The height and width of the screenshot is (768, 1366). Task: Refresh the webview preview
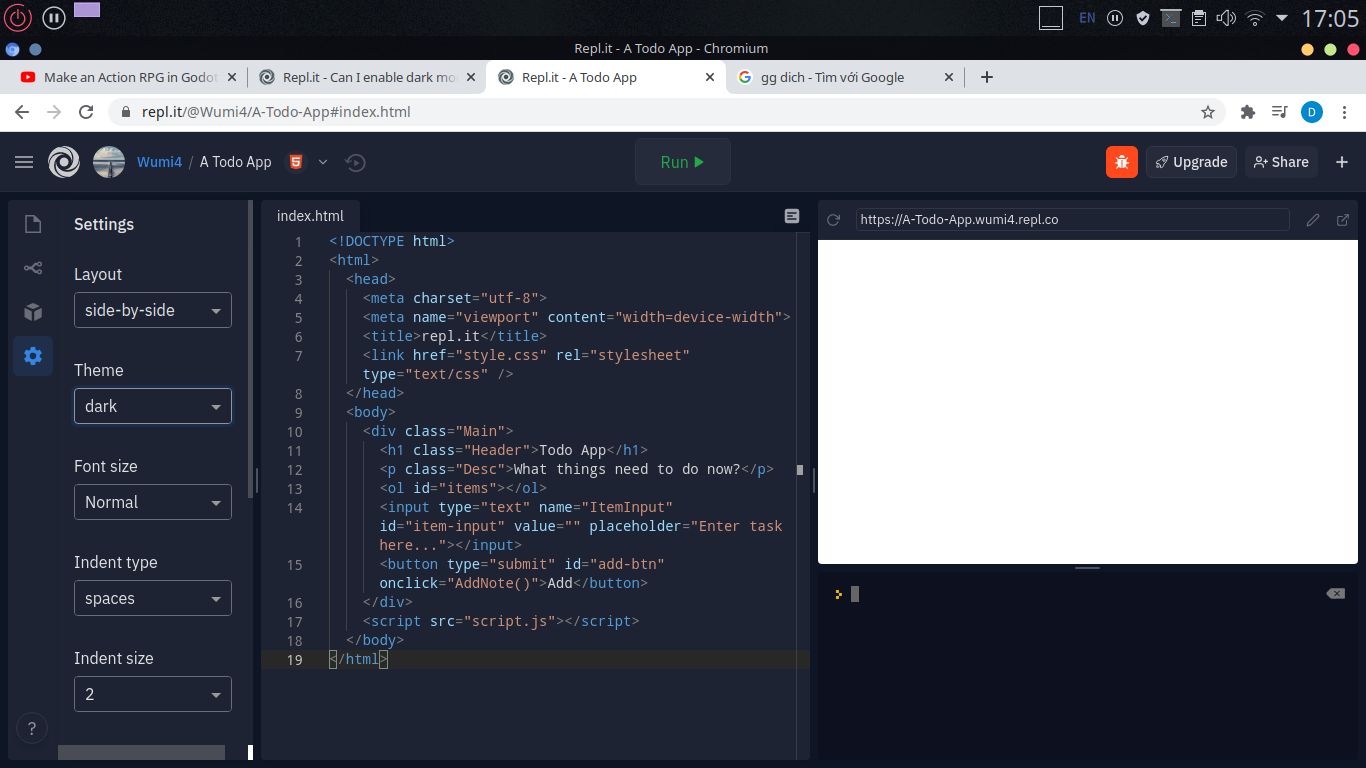835,219
